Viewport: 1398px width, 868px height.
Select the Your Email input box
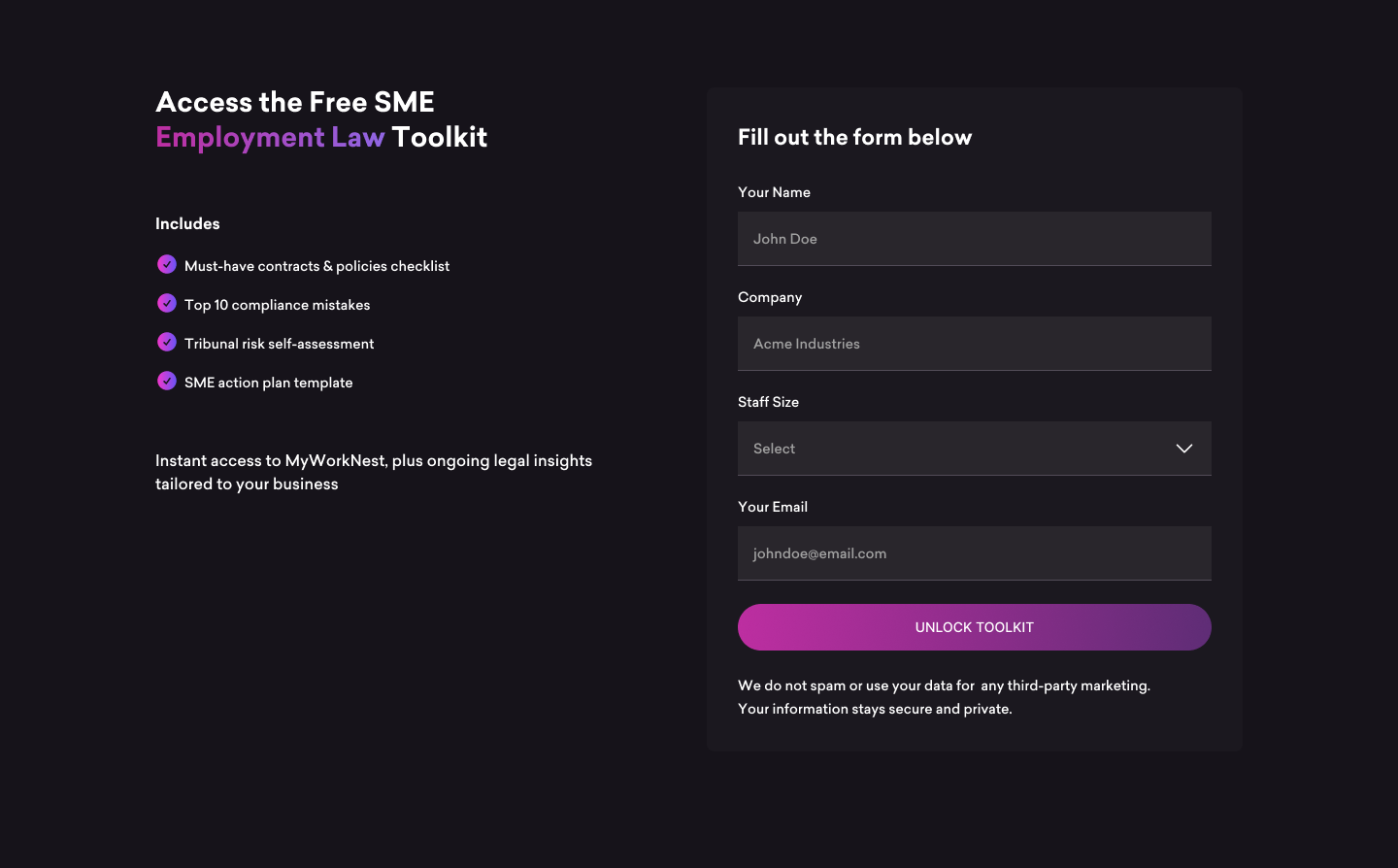click(974, 553)
